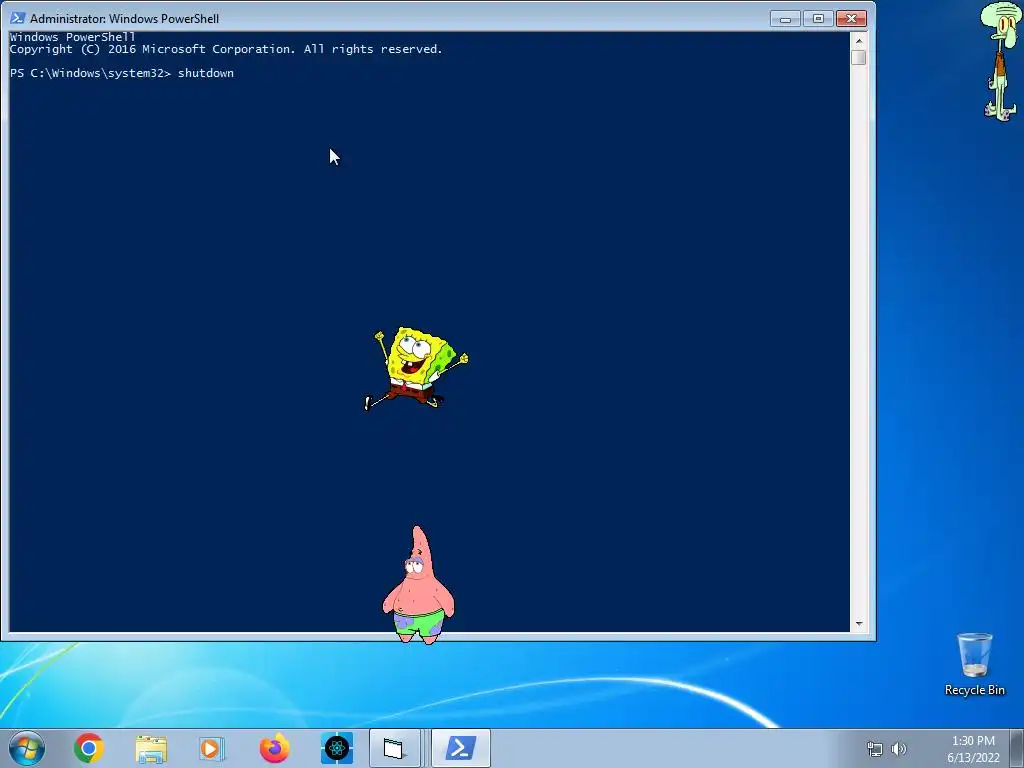Viewport: 1024px width, 768px height.
Task: Open the Windows Start menu orb
Action: pyautogui.click(x=27, y=748)
